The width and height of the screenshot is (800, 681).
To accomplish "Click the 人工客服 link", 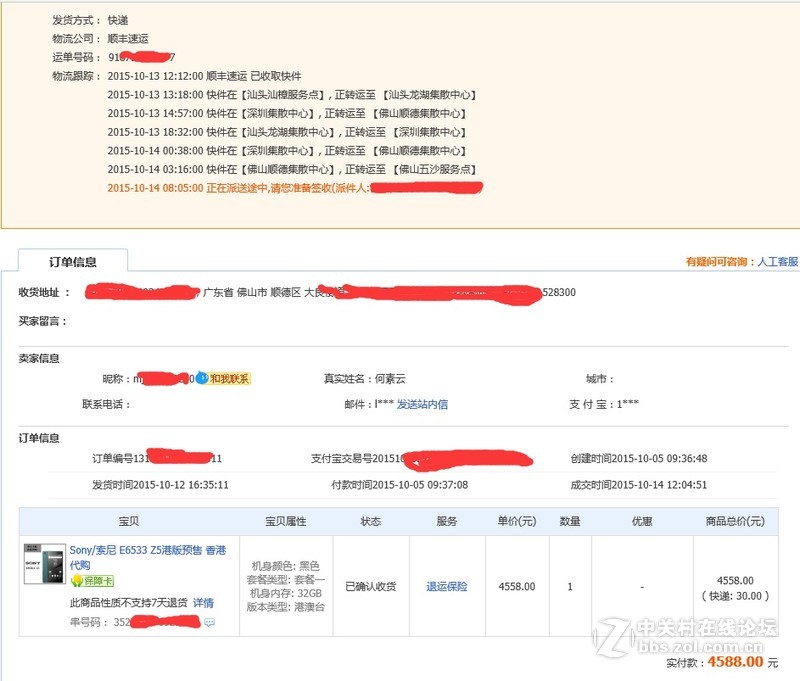I will pos(778,262).
